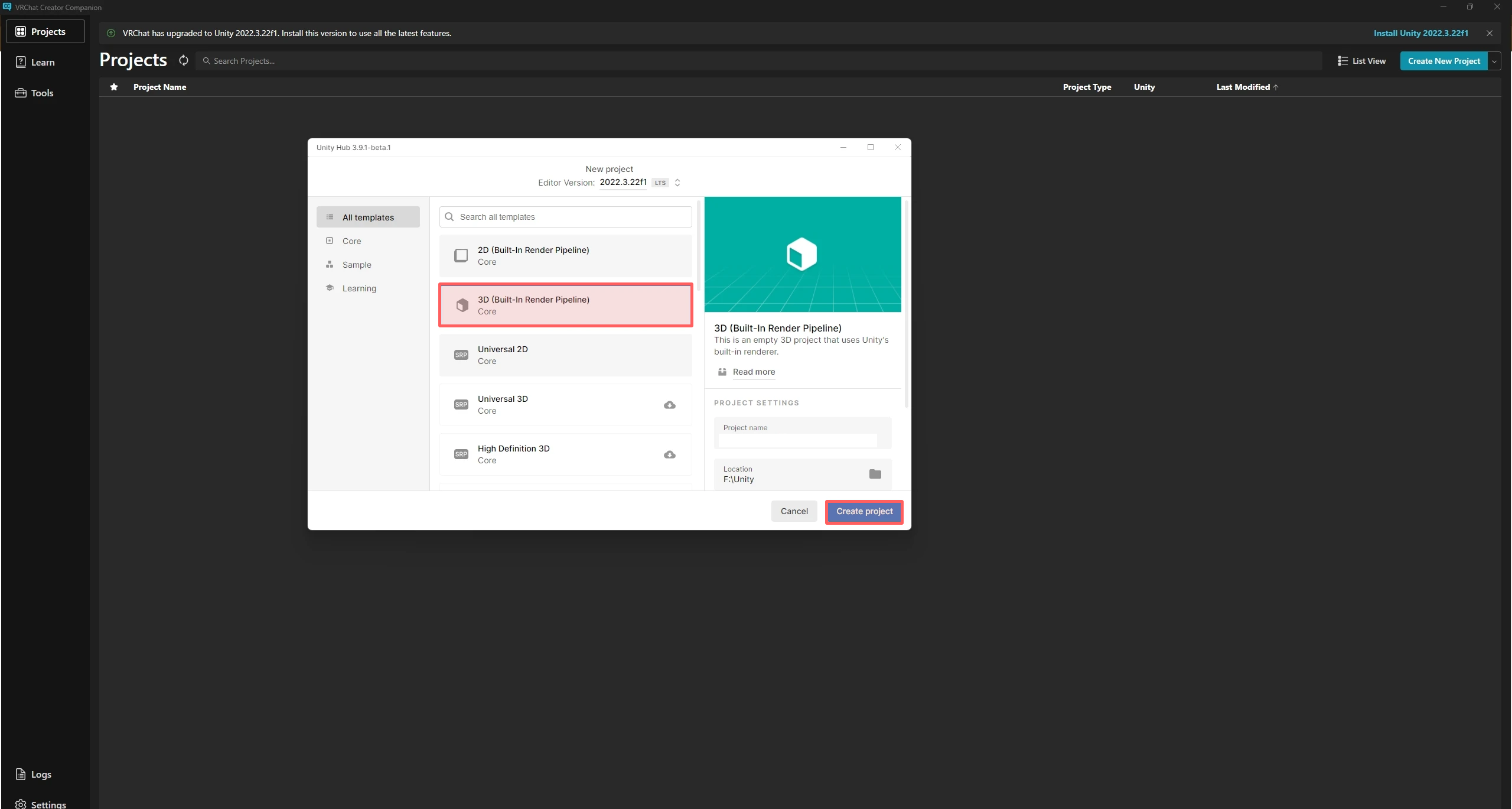Close the Unity Hub dialog
Viewport: 1512px width, 809px height.
[x=898, y=147]
